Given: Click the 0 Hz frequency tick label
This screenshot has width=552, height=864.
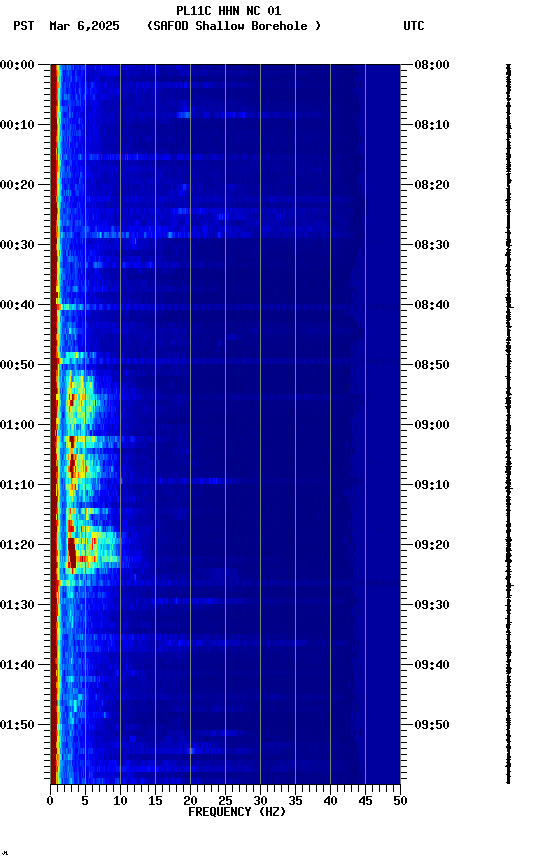Looking at the screenshot, I should pyautogui.click(x=50, y=801).
